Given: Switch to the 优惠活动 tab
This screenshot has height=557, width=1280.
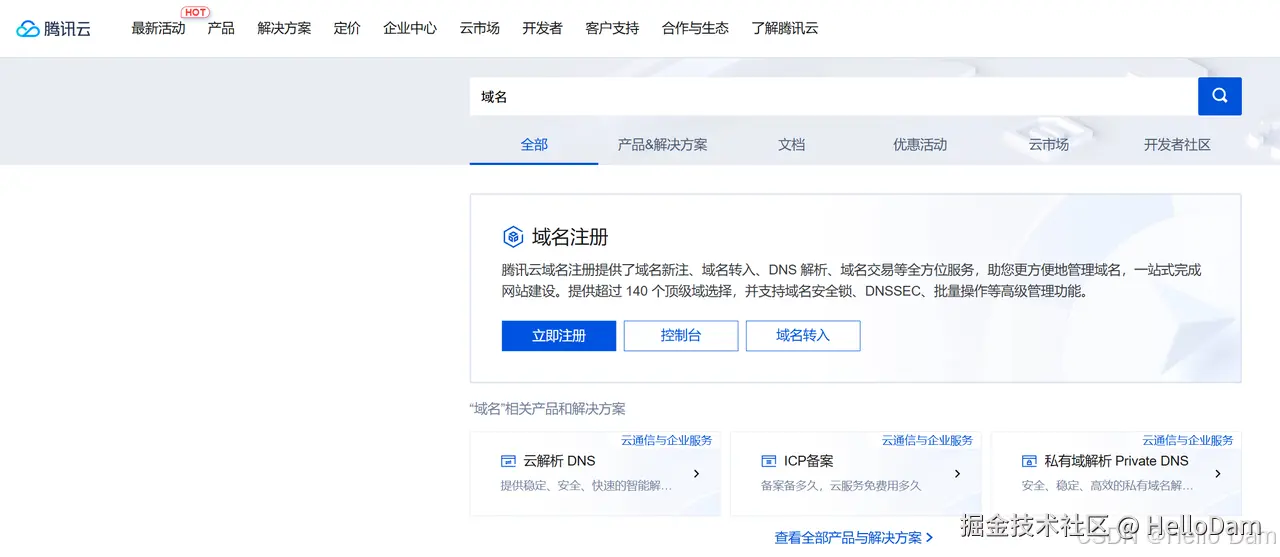Looking at the screenshot, I should point(920,144).
